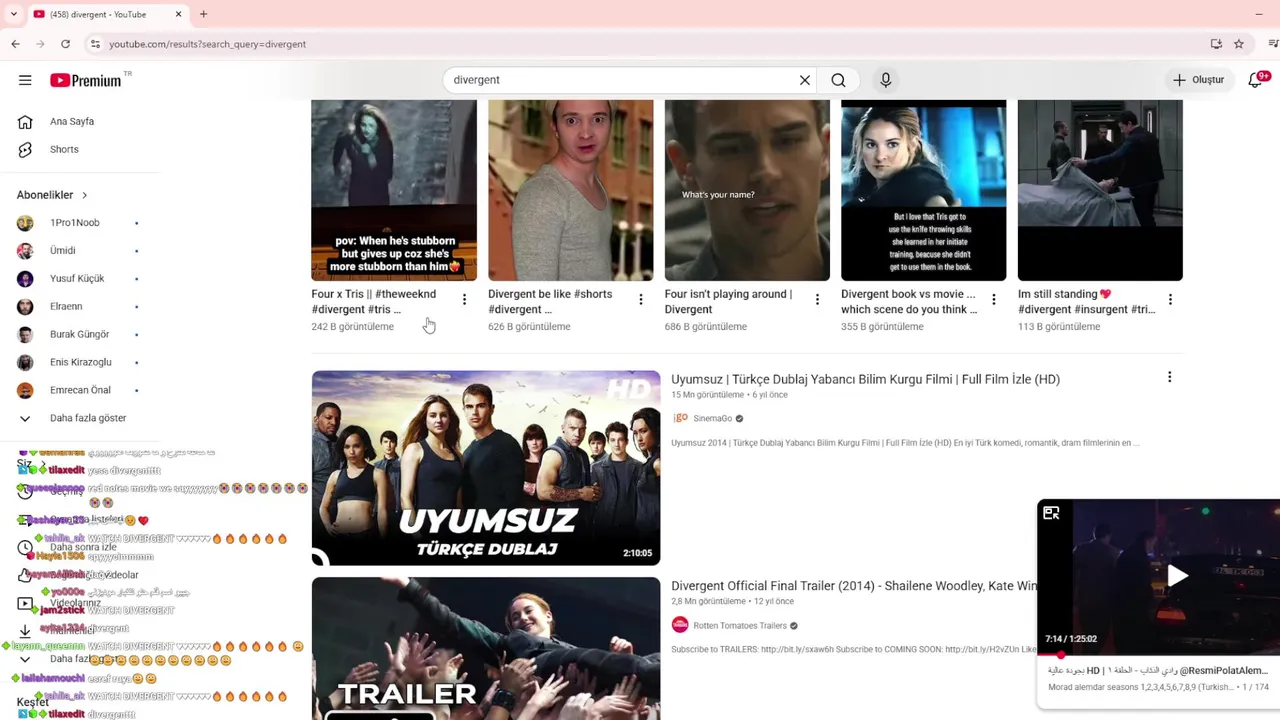
Task: Open a new browser tab
Action: [203, 14]
